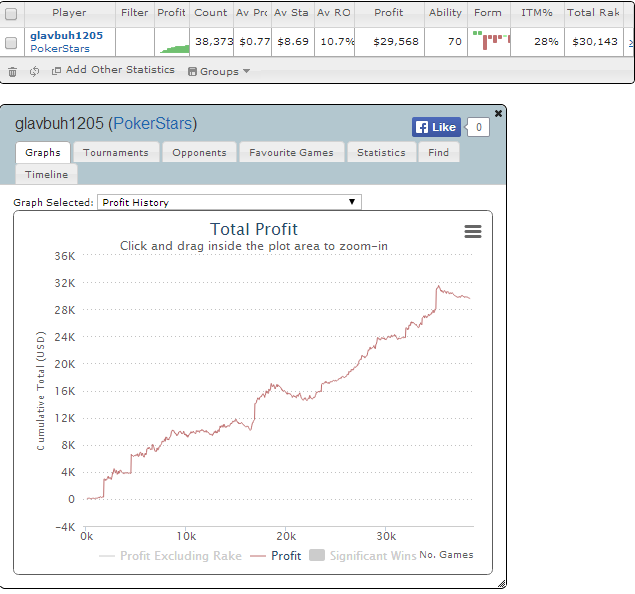The height and width of the screenshot is (594, 635).
Task: Click the 10.7% average ROI cell
Action: (337, 42)
